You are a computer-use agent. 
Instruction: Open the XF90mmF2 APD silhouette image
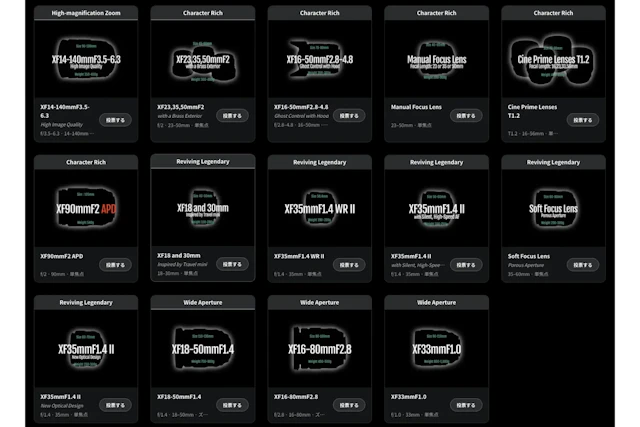(x=86, y=208)
